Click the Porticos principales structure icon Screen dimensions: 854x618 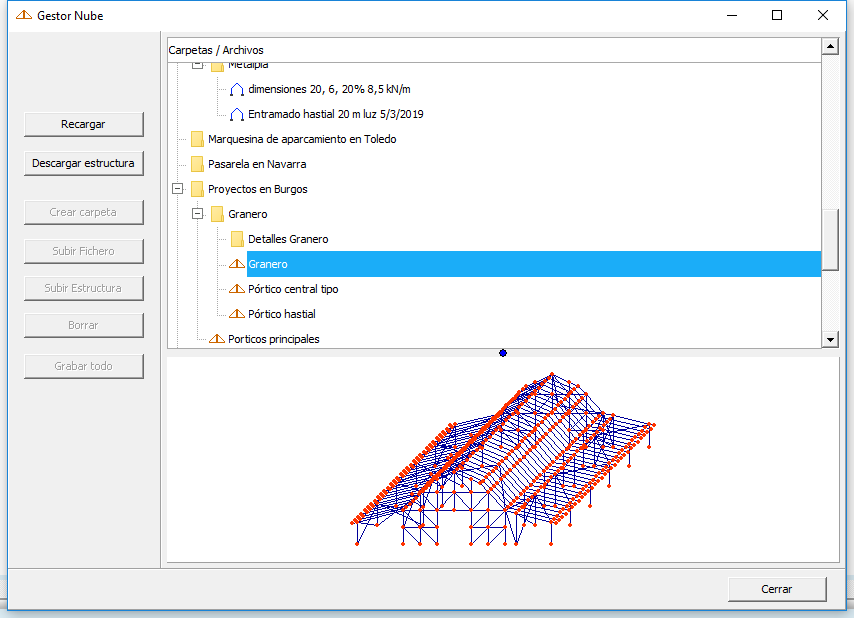(217, 339)
